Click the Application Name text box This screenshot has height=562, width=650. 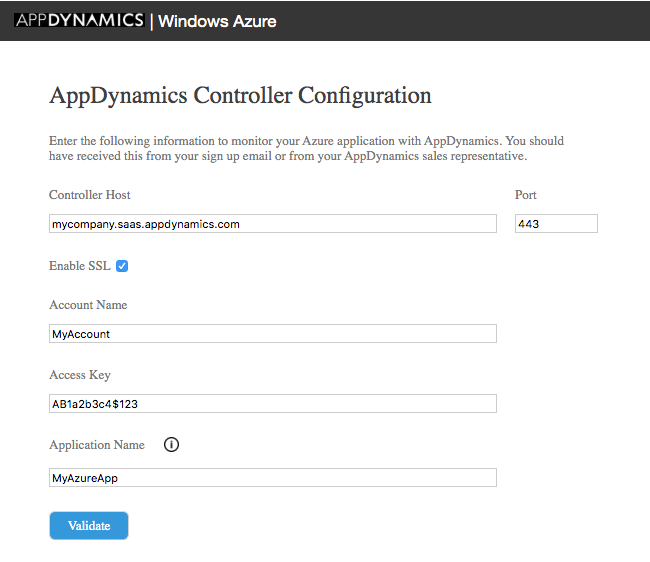click(x=273, y=477)
